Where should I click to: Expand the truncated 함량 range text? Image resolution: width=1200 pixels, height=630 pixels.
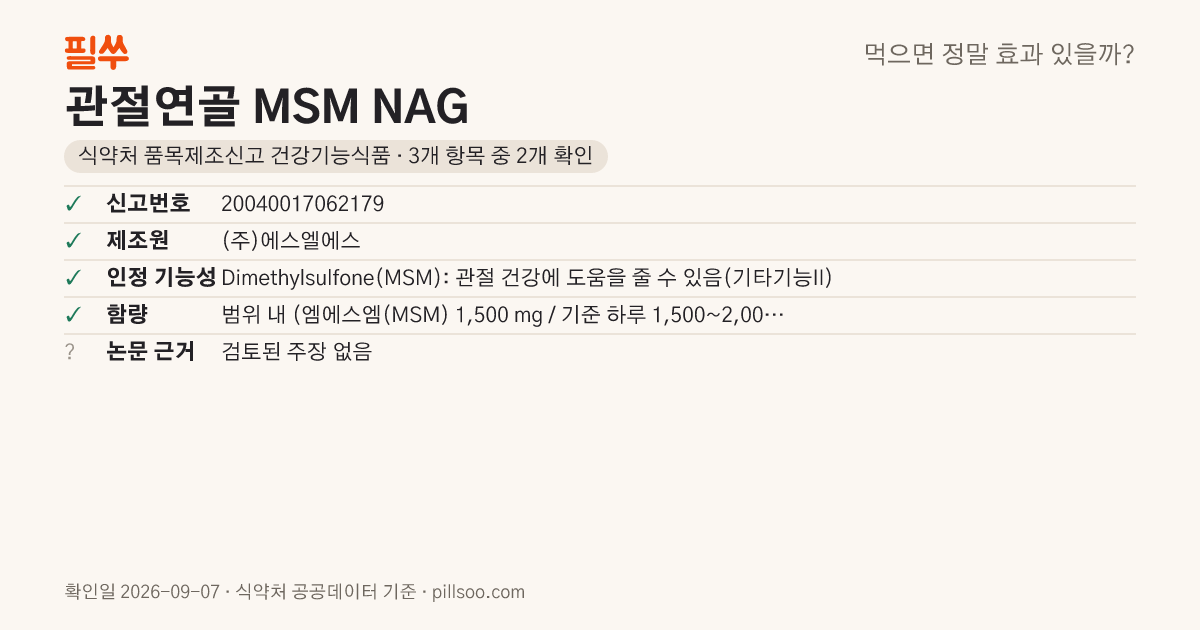coord(502,315)
